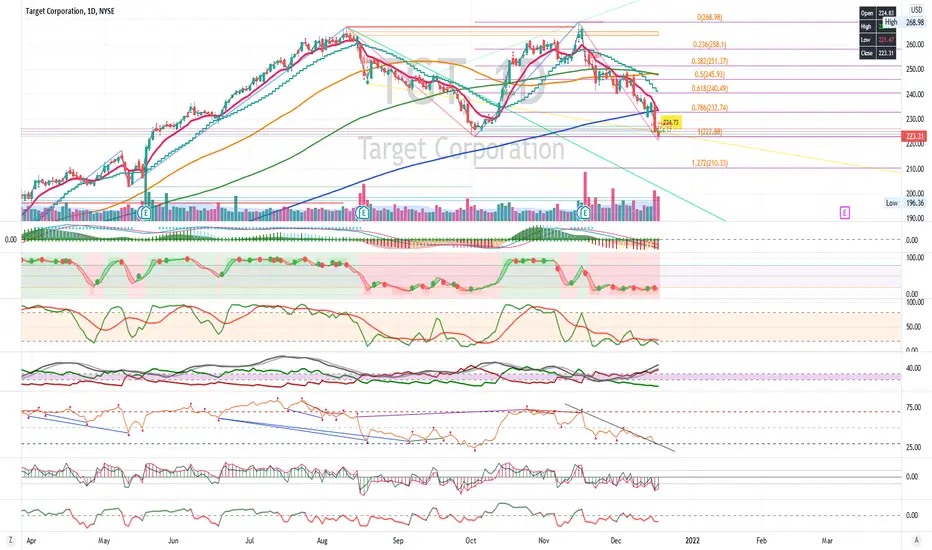Click the Open row in the OHLC table
932x550 pixels.
877,13
